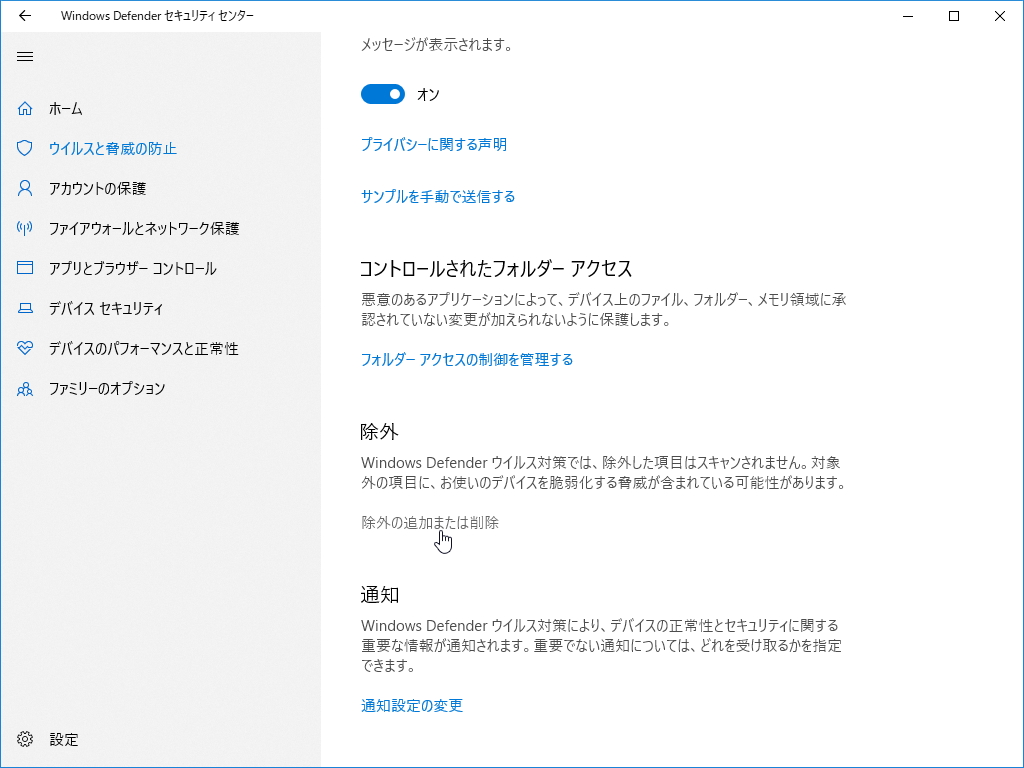Image resolution: width=1024 pixels, height=768 pixels.
Task: Click サンプルを手動で送信する link
Action: pyautogui.click(x=438, y=197)
